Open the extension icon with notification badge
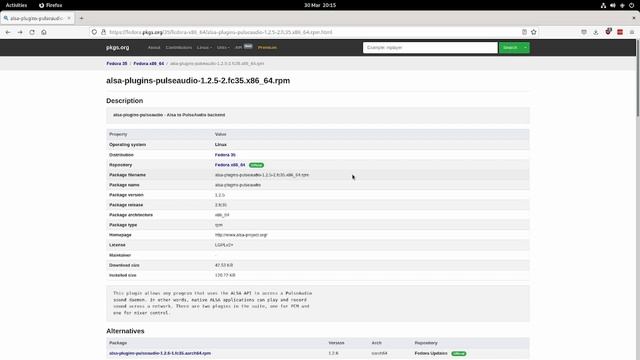The image size is (640, 360). pyautogui.click(x=608, y=31)
